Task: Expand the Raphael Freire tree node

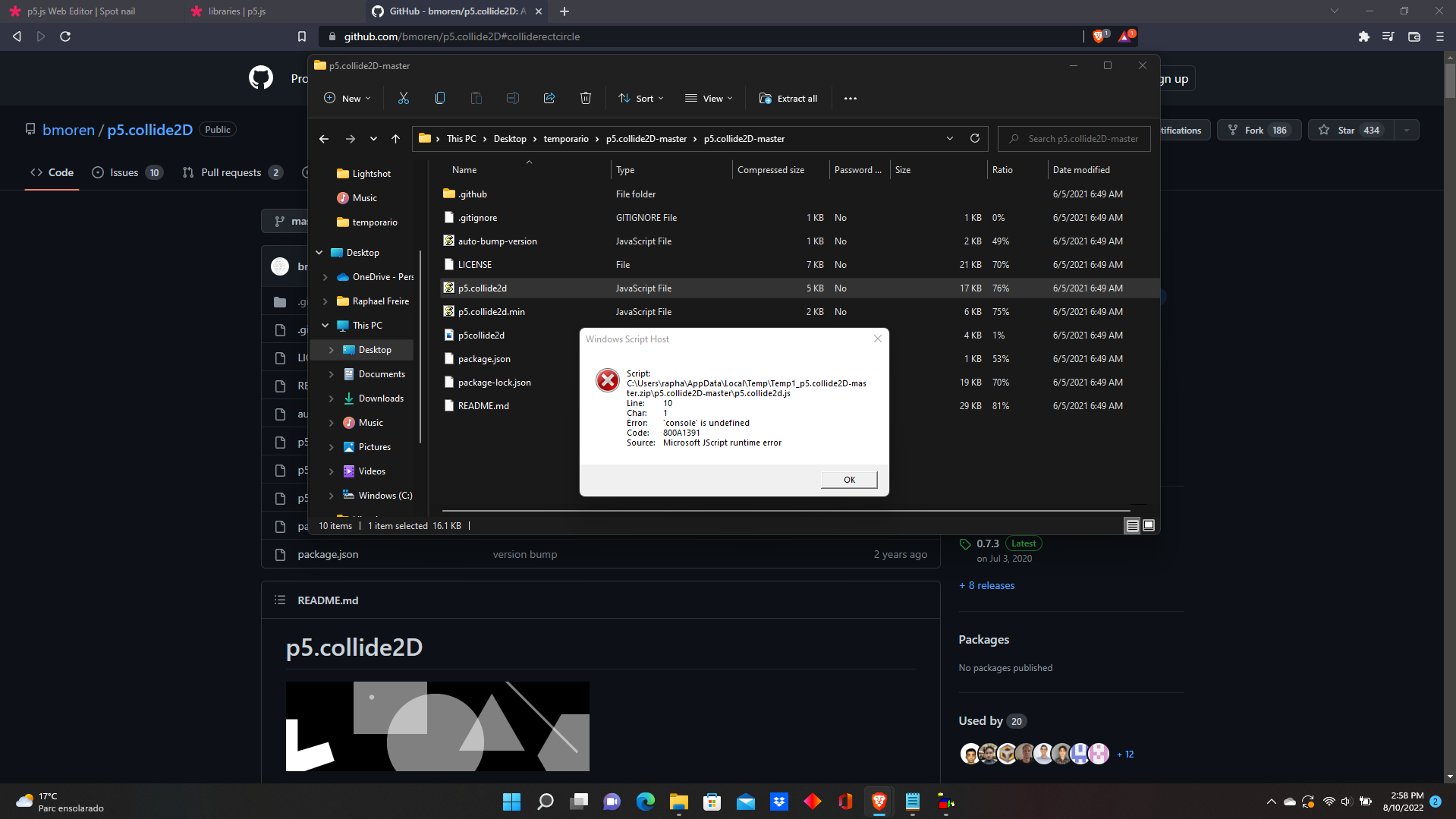Action: point(325,301)
